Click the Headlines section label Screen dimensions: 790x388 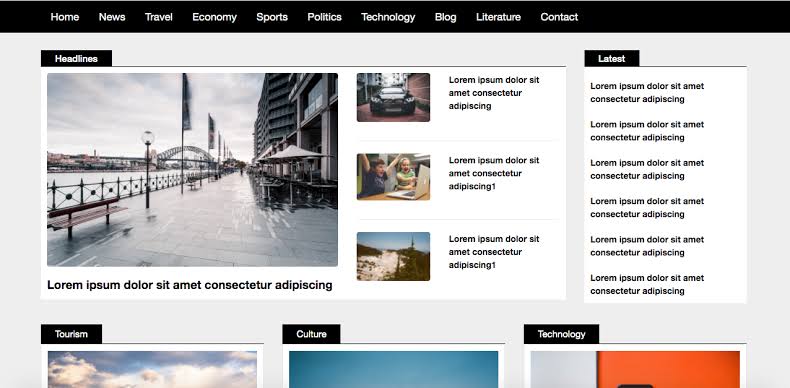coord(76,58)
